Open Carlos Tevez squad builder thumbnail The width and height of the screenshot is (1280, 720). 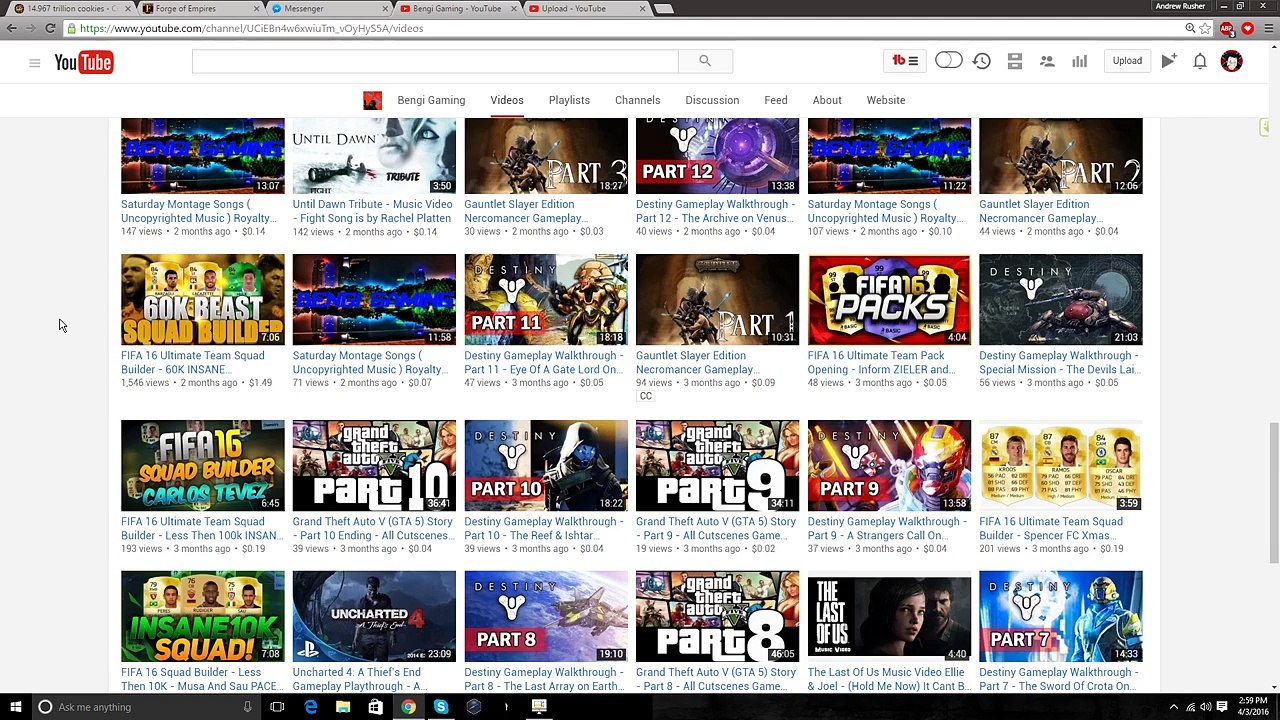click(x=203, y=465)
